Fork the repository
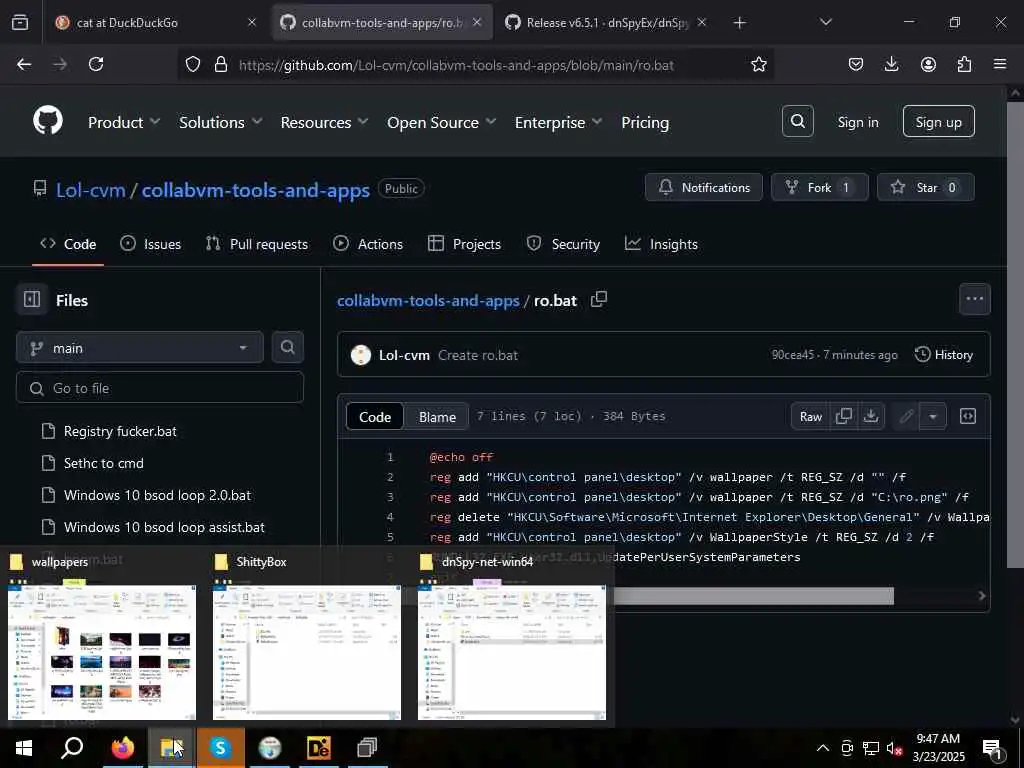This screenshot has width=1024, height=768. click(820, 187)
